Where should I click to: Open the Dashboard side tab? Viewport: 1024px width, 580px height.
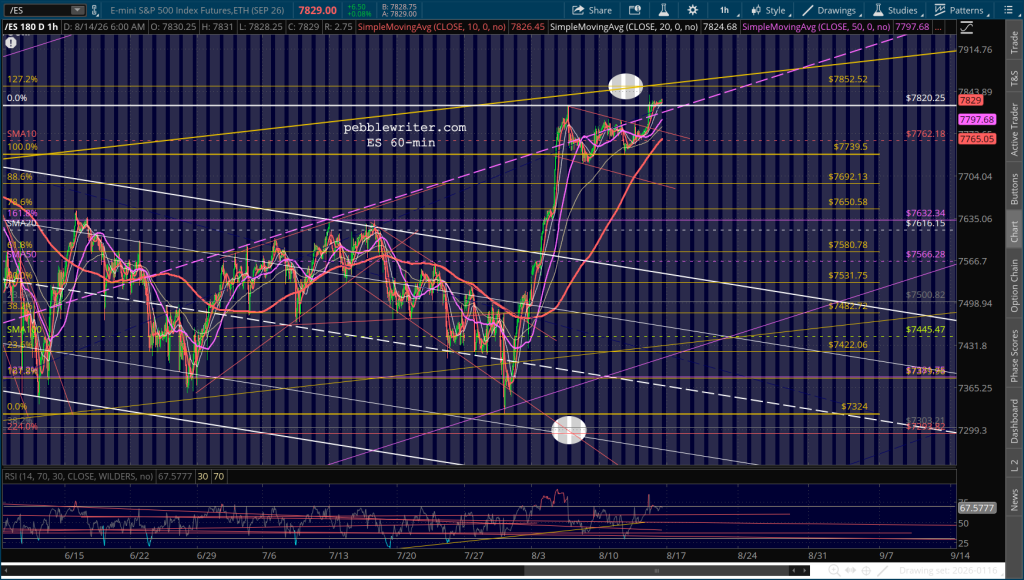coord(1014,421)
